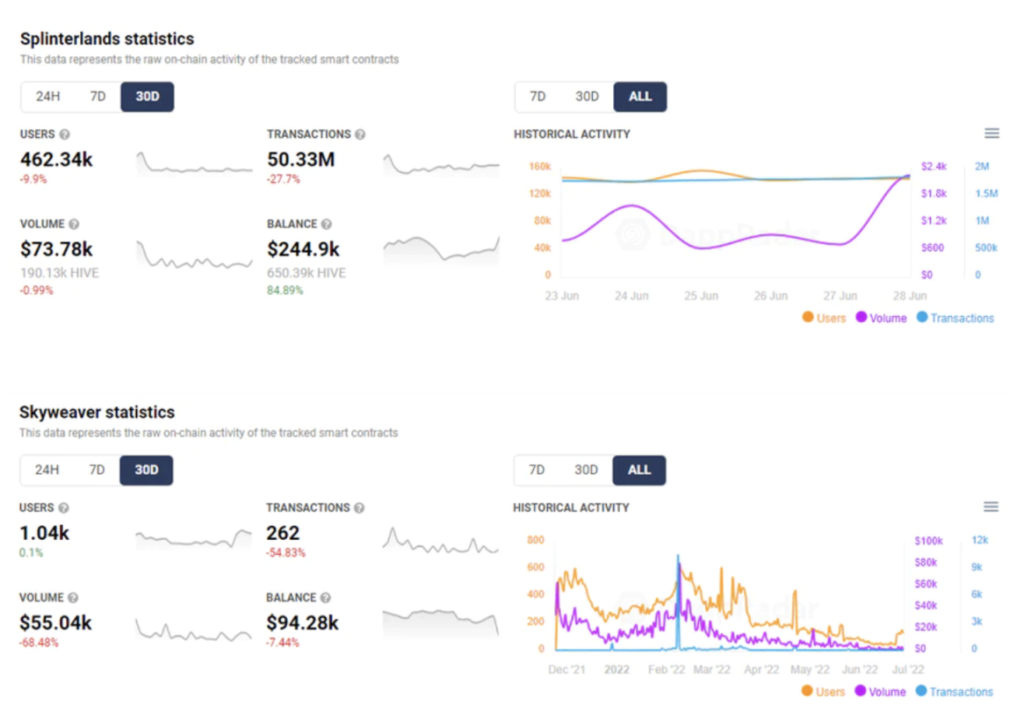Switch Skyweaver historical chart to ALL
Image resolution: width=1024 pixels, height=719 pixels.
pos(639,470)
